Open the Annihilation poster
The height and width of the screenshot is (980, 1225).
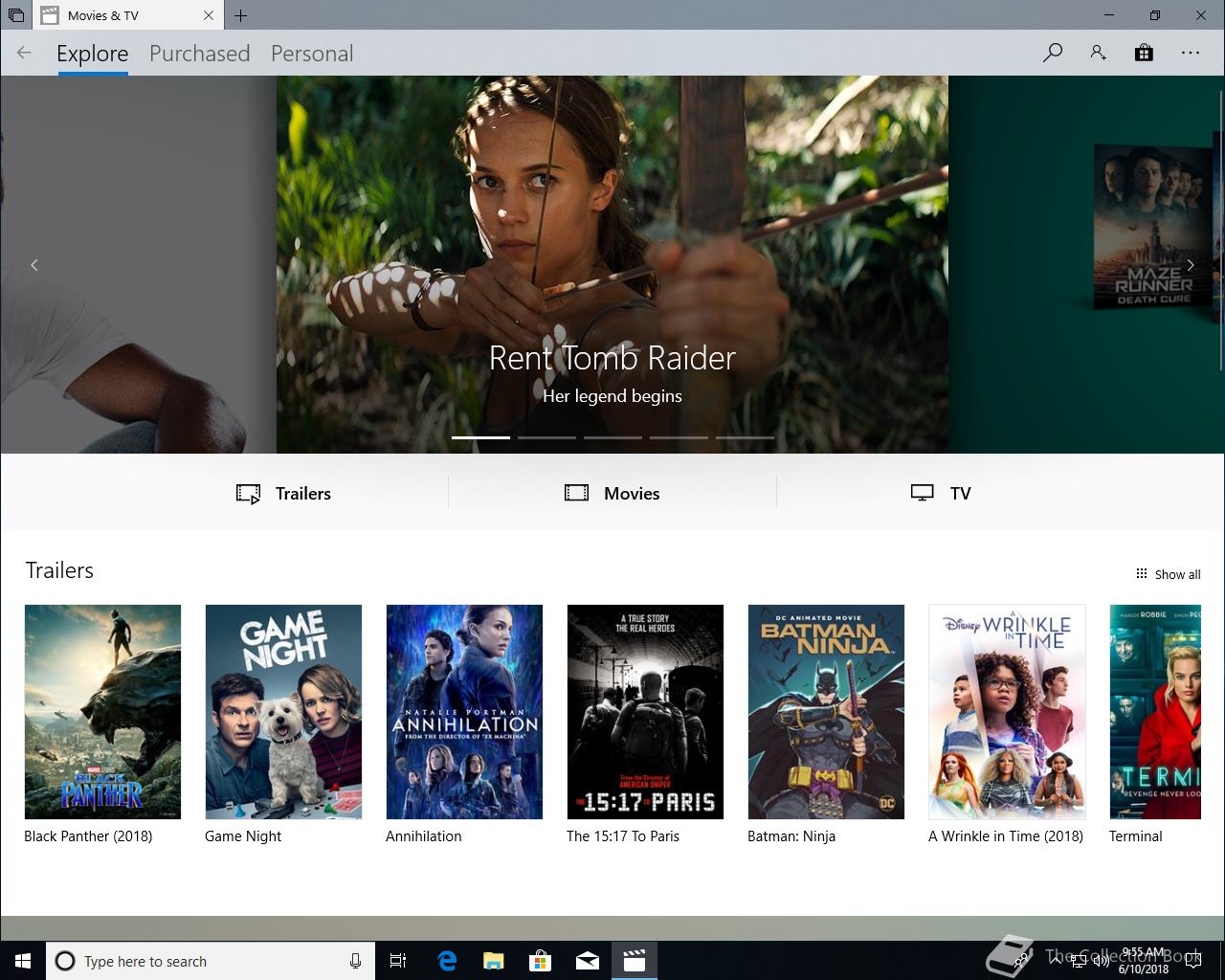tap(464, 712)
